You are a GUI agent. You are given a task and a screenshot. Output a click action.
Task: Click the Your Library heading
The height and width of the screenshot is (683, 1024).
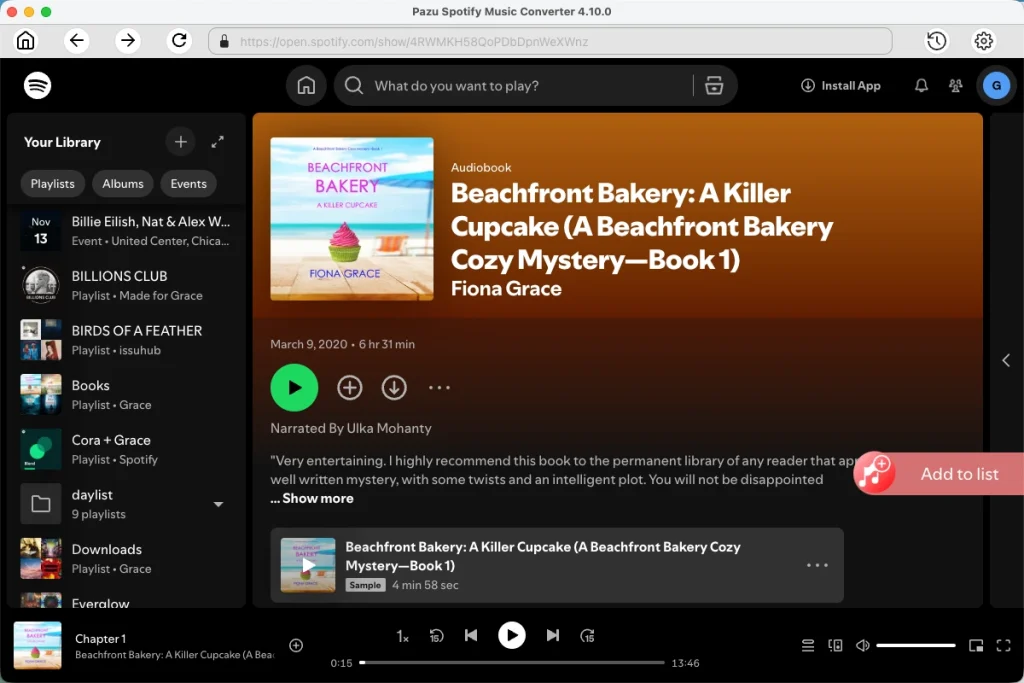point(62,142)
